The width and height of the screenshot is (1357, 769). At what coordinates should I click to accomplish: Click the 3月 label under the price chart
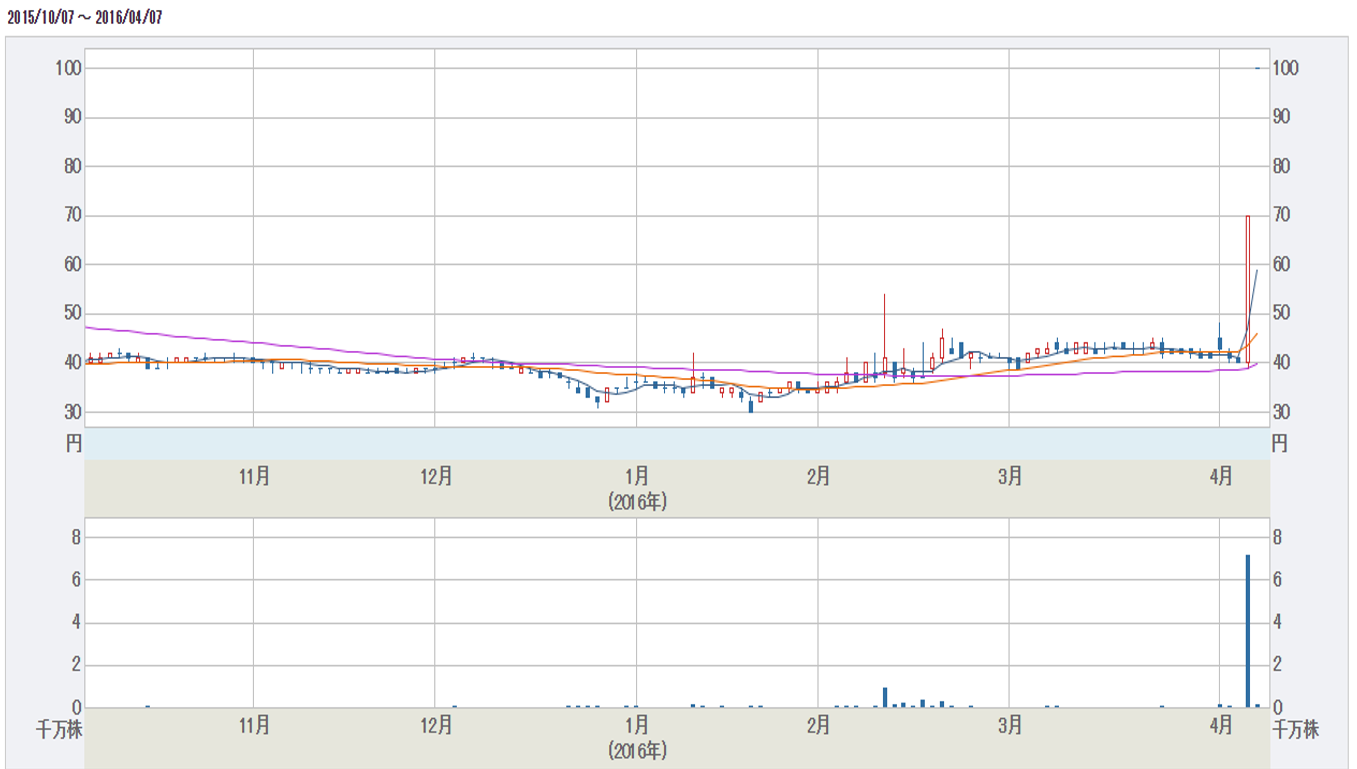pyautogui.click(x=1010, y=477)
